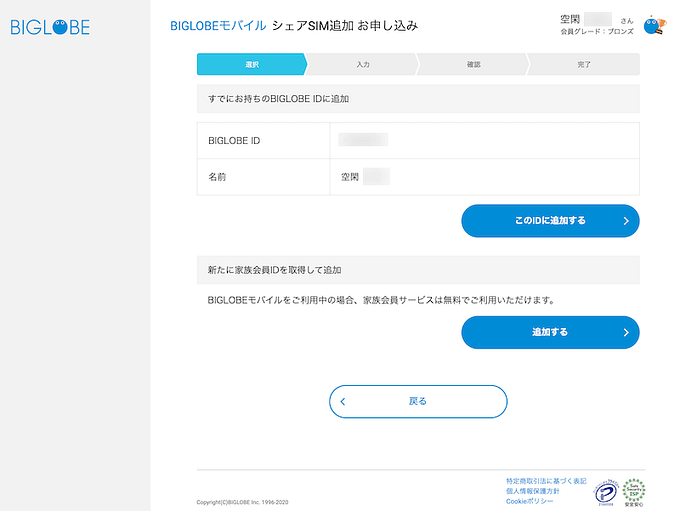Select the 完了 step tab
Screen dimensions: 680x511
tap(584, 64)
